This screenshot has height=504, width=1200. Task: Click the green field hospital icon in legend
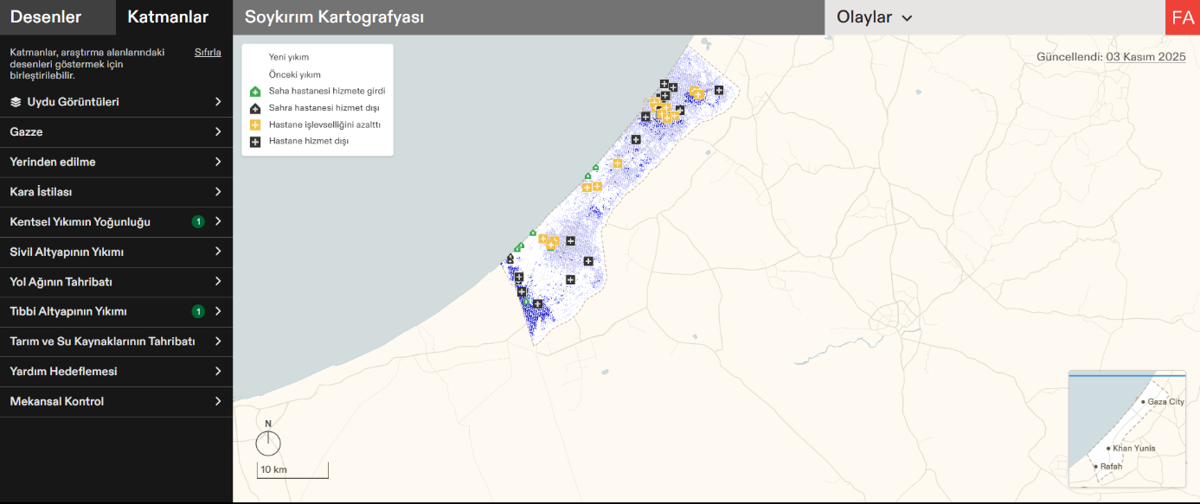pos(255,91)
